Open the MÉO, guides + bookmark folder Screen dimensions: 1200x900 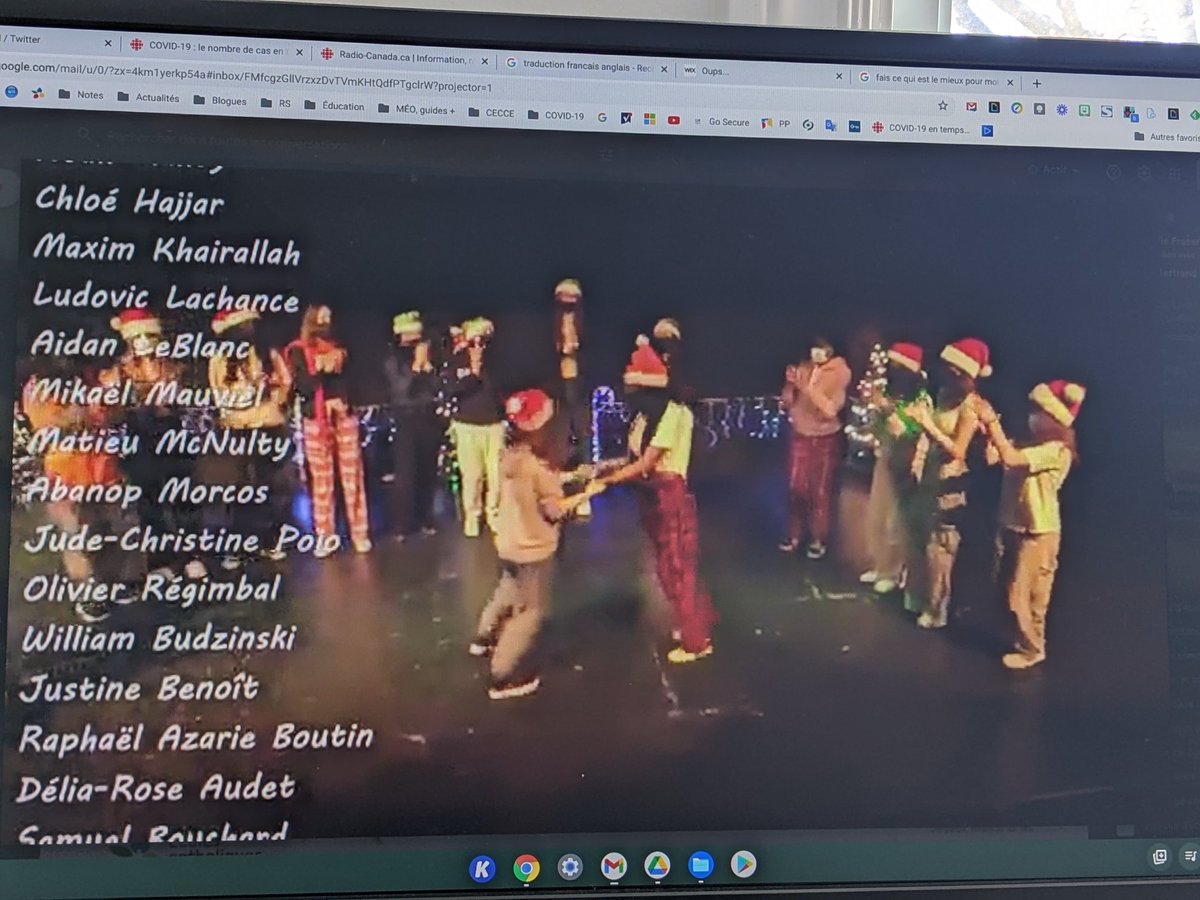(x=416, y=109)
